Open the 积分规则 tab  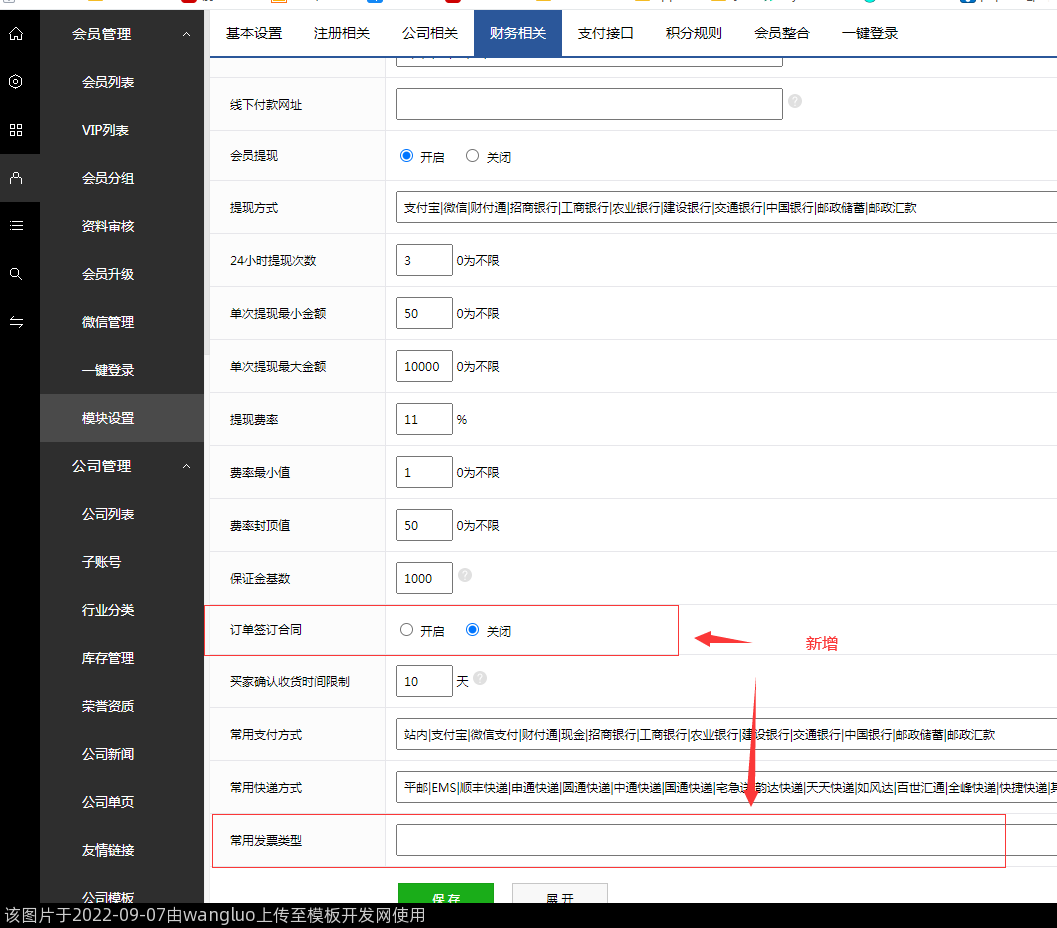pyautogui.click(x=693, y=33)
